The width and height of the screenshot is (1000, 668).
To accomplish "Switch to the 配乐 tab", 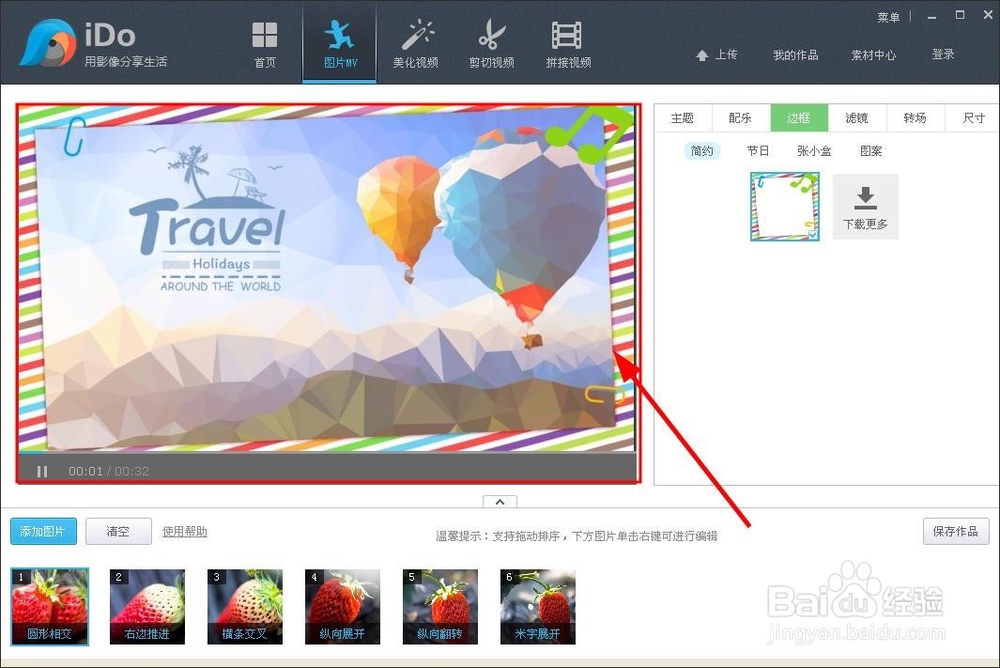I will 740,118.
